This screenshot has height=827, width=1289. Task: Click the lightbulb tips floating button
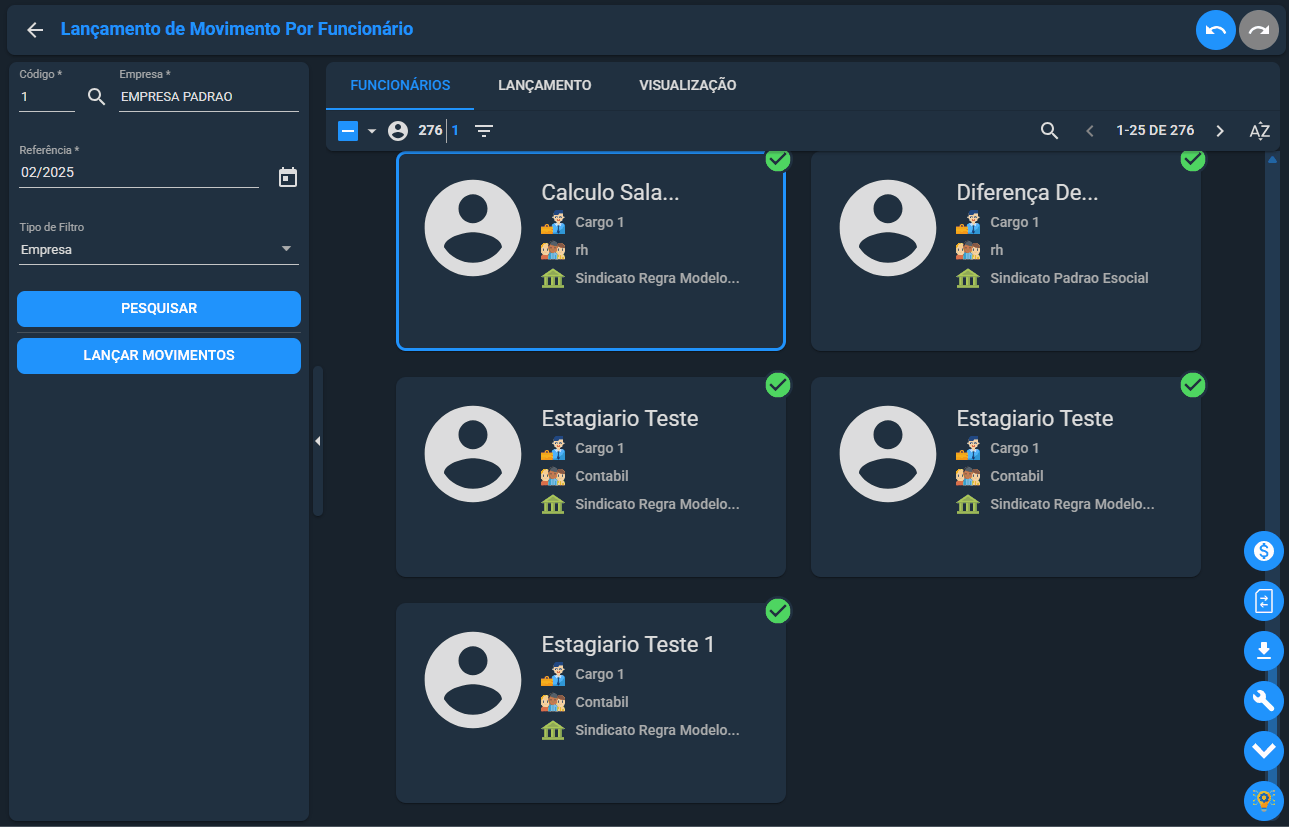1264,801
